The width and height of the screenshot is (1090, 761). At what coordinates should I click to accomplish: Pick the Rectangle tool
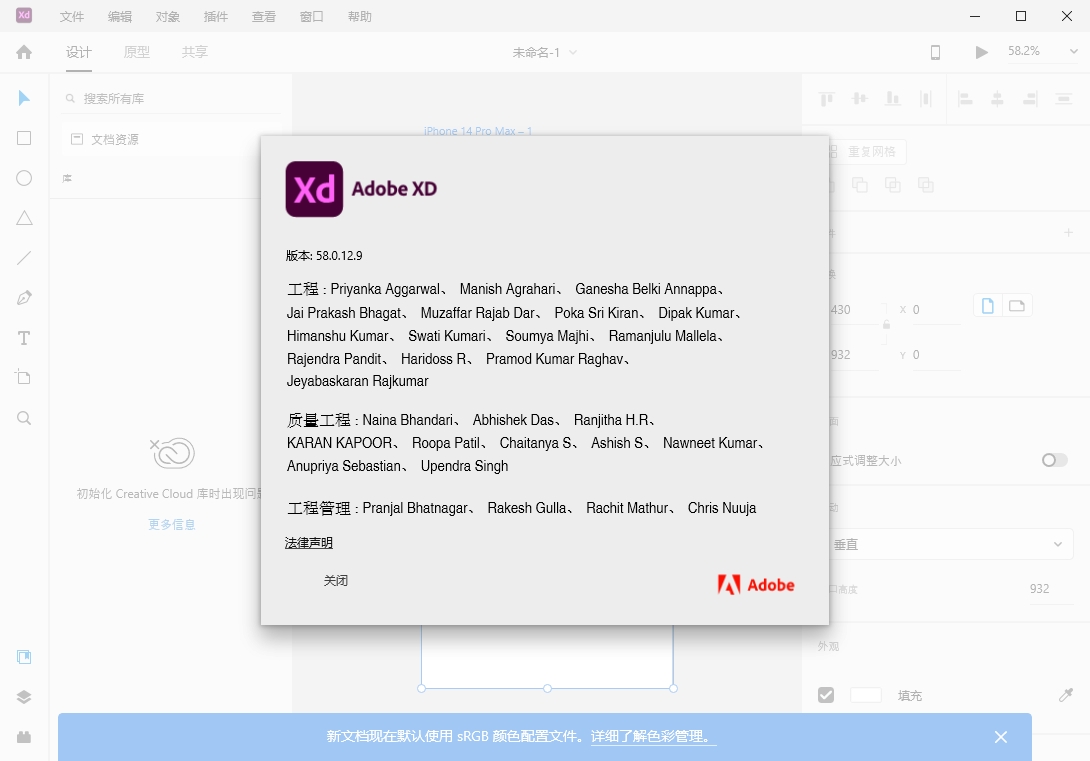(x=24, y=138)
